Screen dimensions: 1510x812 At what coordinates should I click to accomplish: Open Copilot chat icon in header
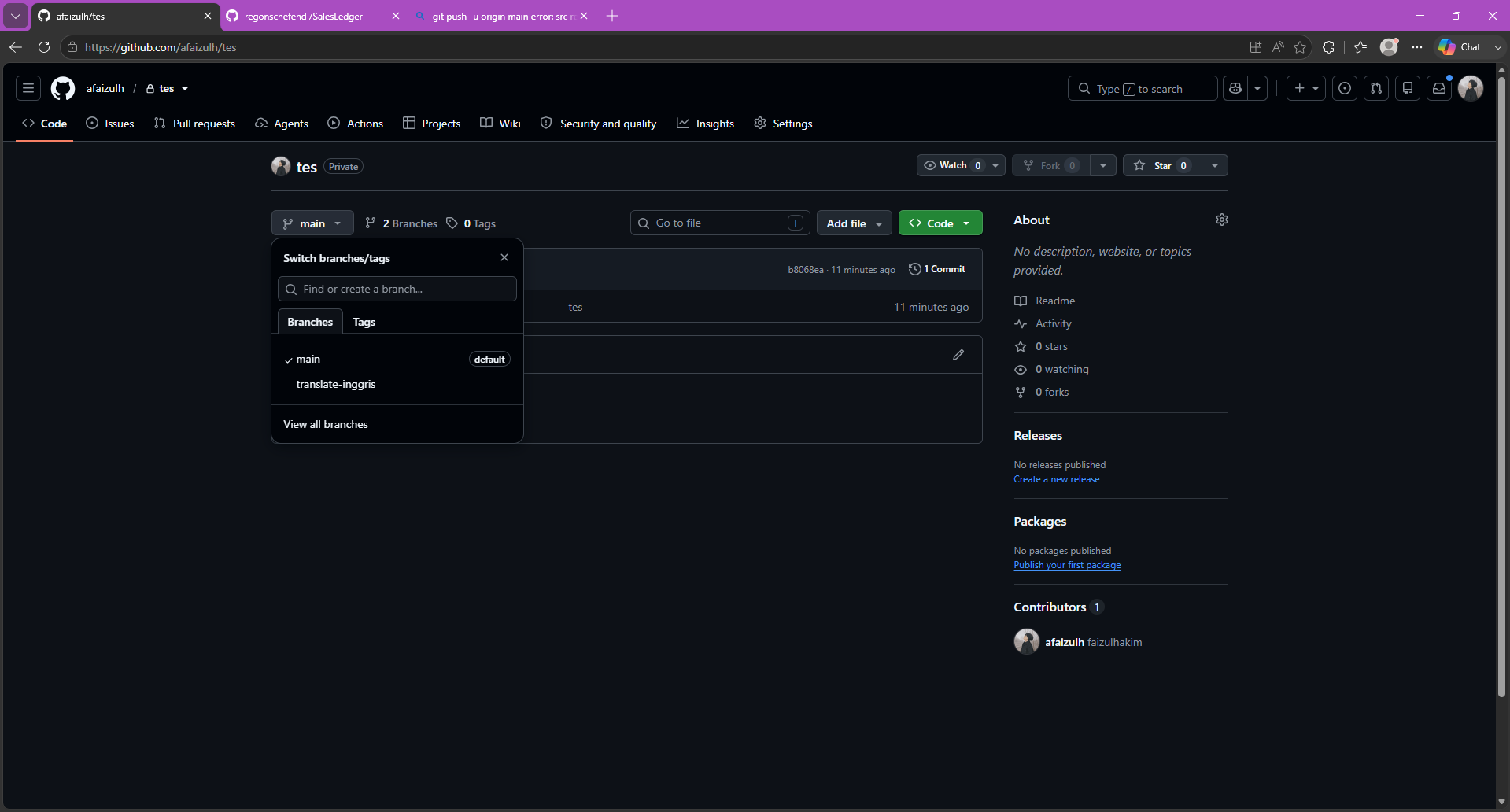(x=1235, y=88)
